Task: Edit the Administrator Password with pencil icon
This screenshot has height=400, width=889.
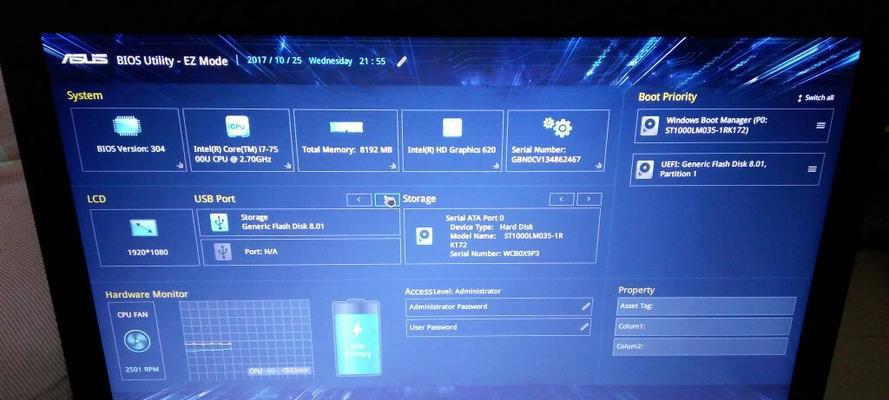Action: [586, 307]
